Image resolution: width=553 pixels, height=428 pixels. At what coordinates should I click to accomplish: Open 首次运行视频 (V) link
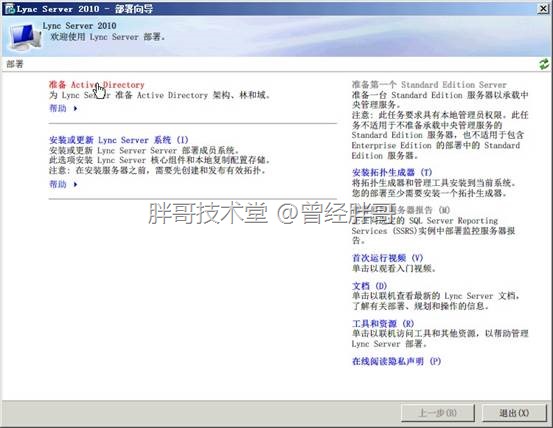point(387,258)
